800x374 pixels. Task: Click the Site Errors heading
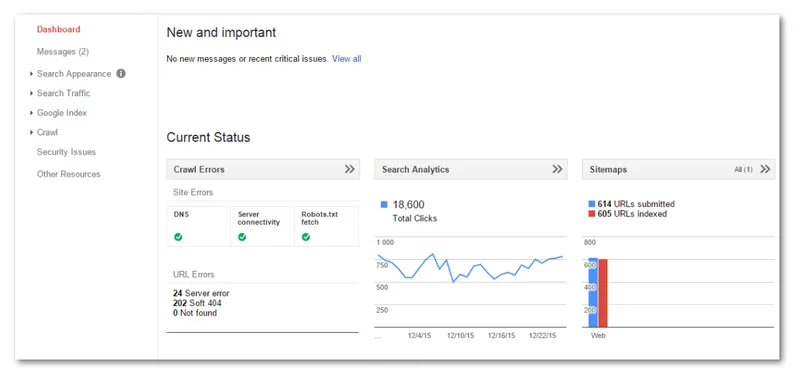point(193,192)
